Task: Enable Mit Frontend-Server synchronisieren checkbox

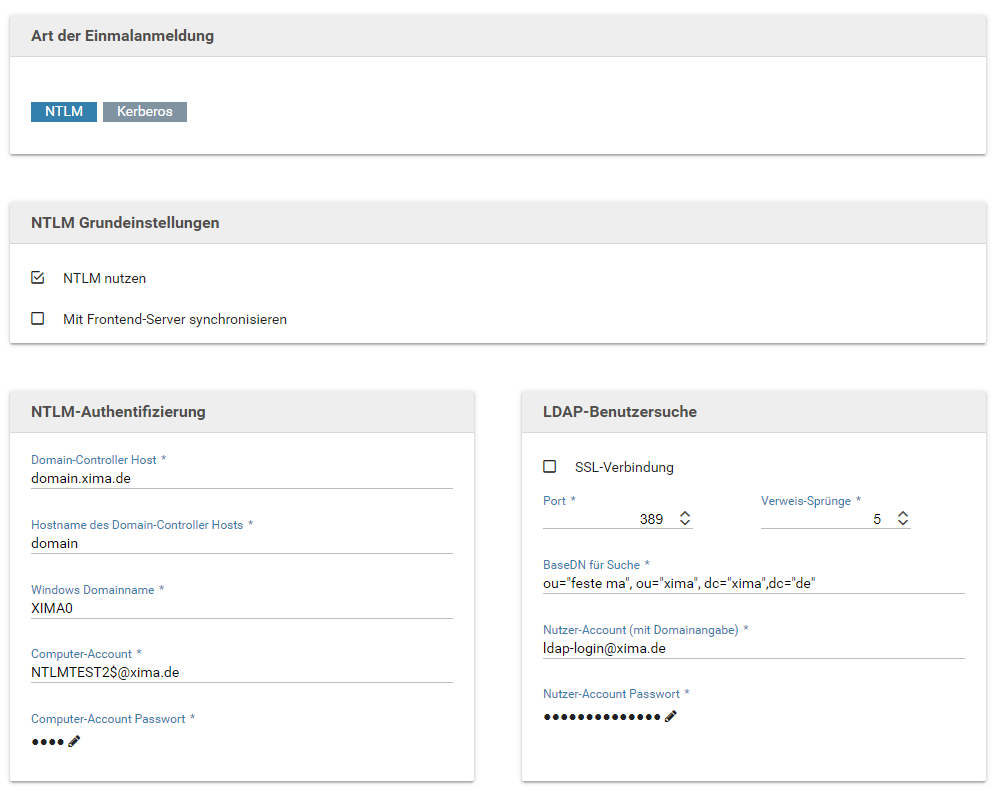Action: click(38, 319)
